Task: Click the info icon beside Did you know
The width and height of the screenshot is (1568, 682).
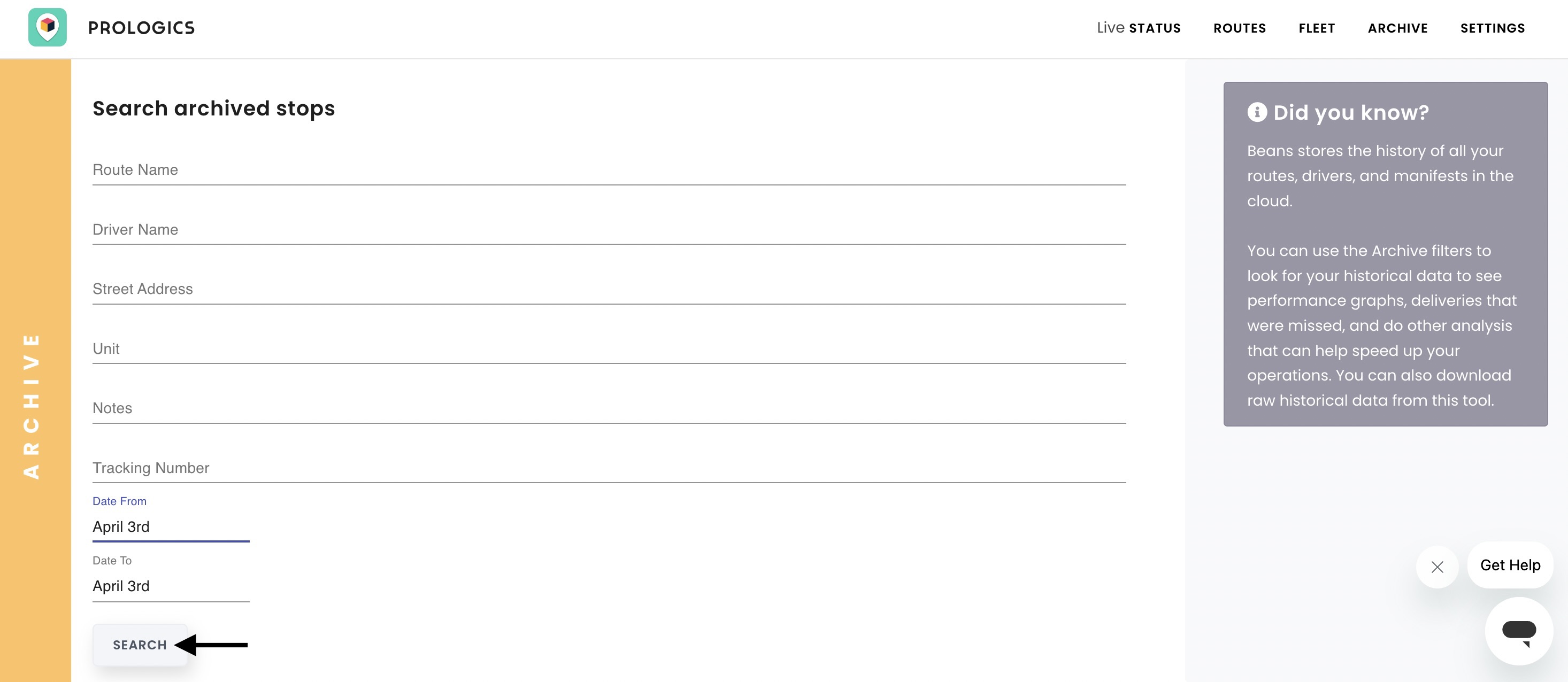Action: (x=1257, y=112)
